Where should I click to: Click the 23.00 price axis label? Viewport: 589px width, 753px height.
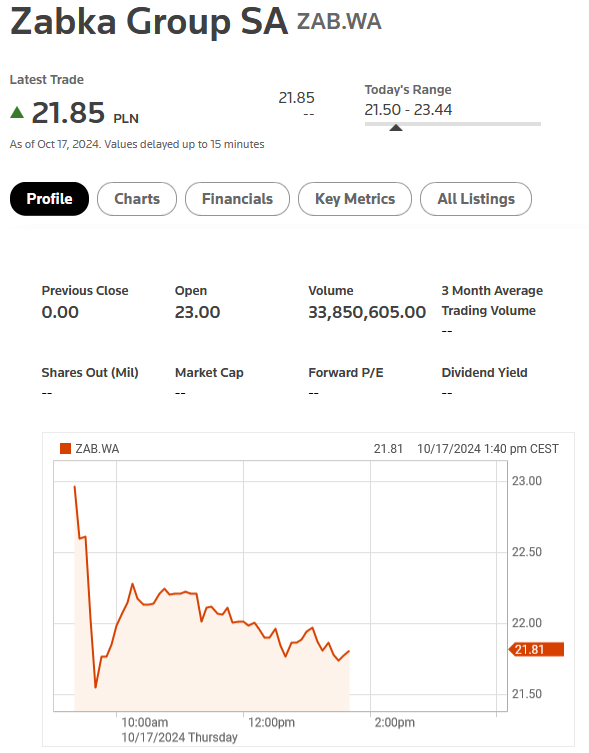pos(527,481)
